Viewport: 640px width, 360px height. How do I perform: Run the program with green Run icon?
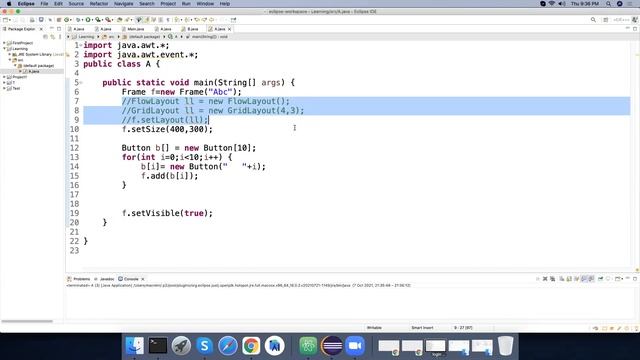pos(88,20)
